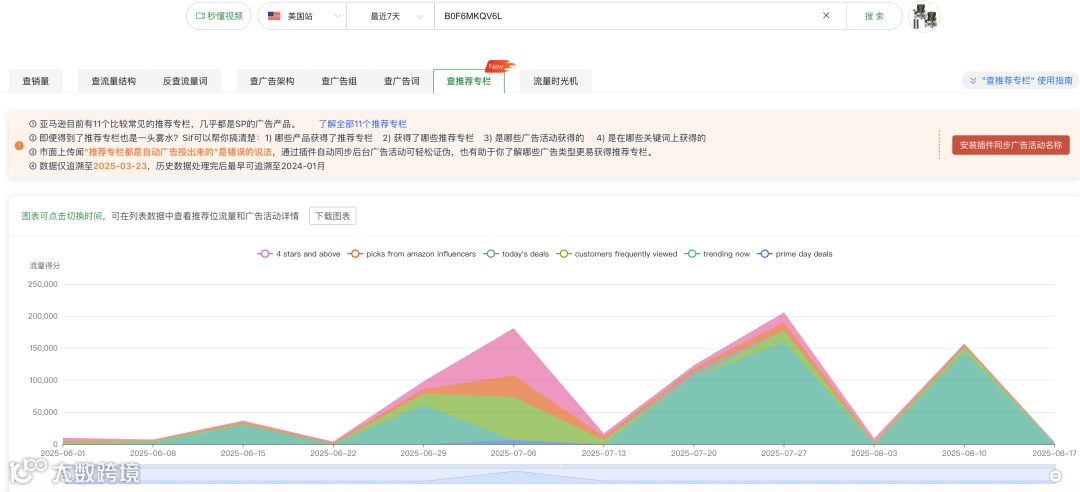Toggle customers frequently viewed legend
1080x492 pixels.
[617, 254]
